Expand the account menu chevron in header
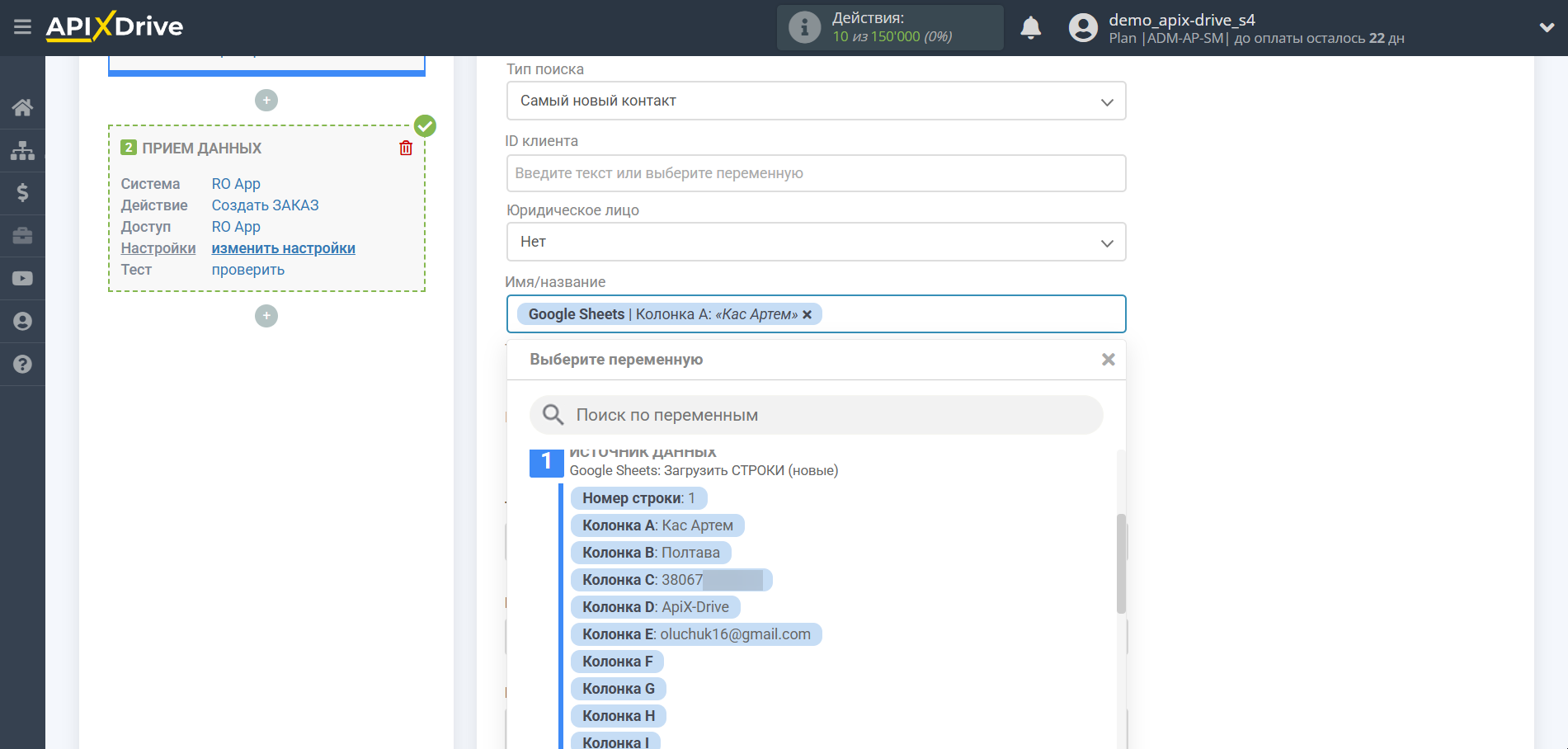This screenshot has width=1568, height=749. click(1547, 27)
